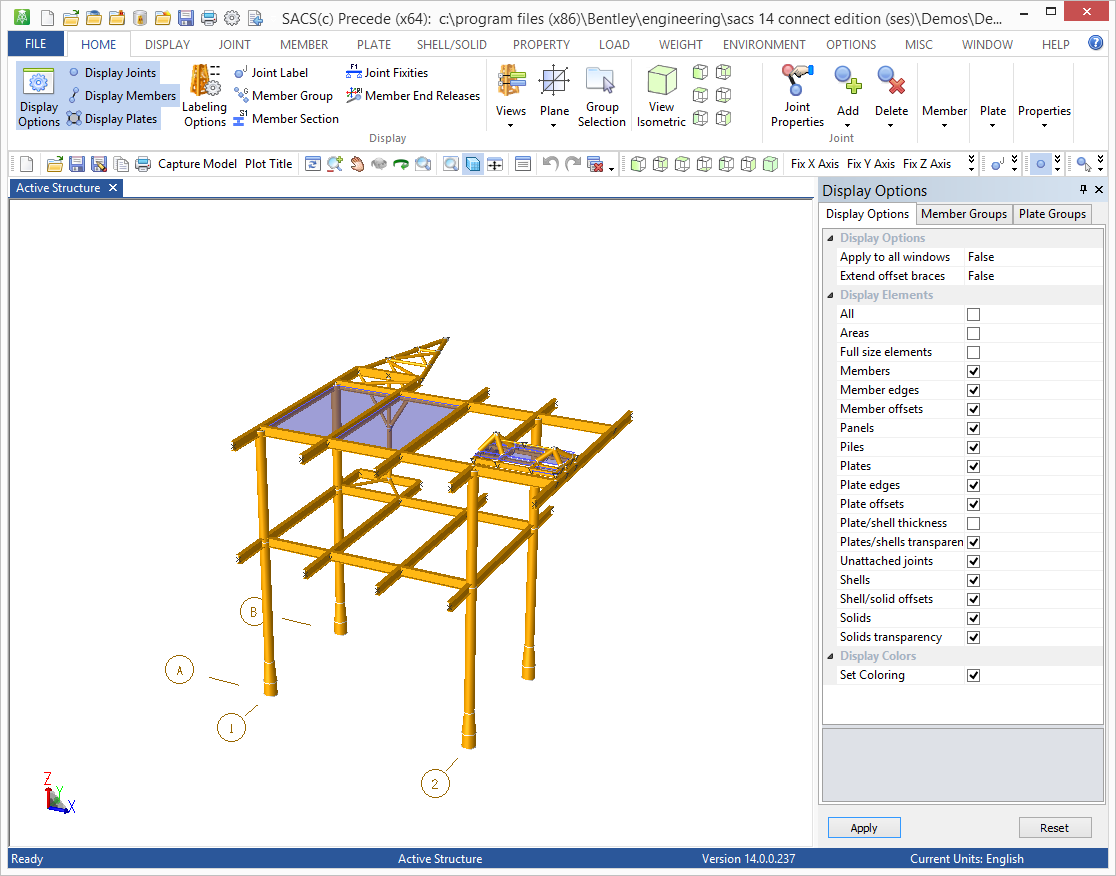Toggle Solids transparency checkbox
This screenshot has width=1116, height=876.
pos(973,637)
